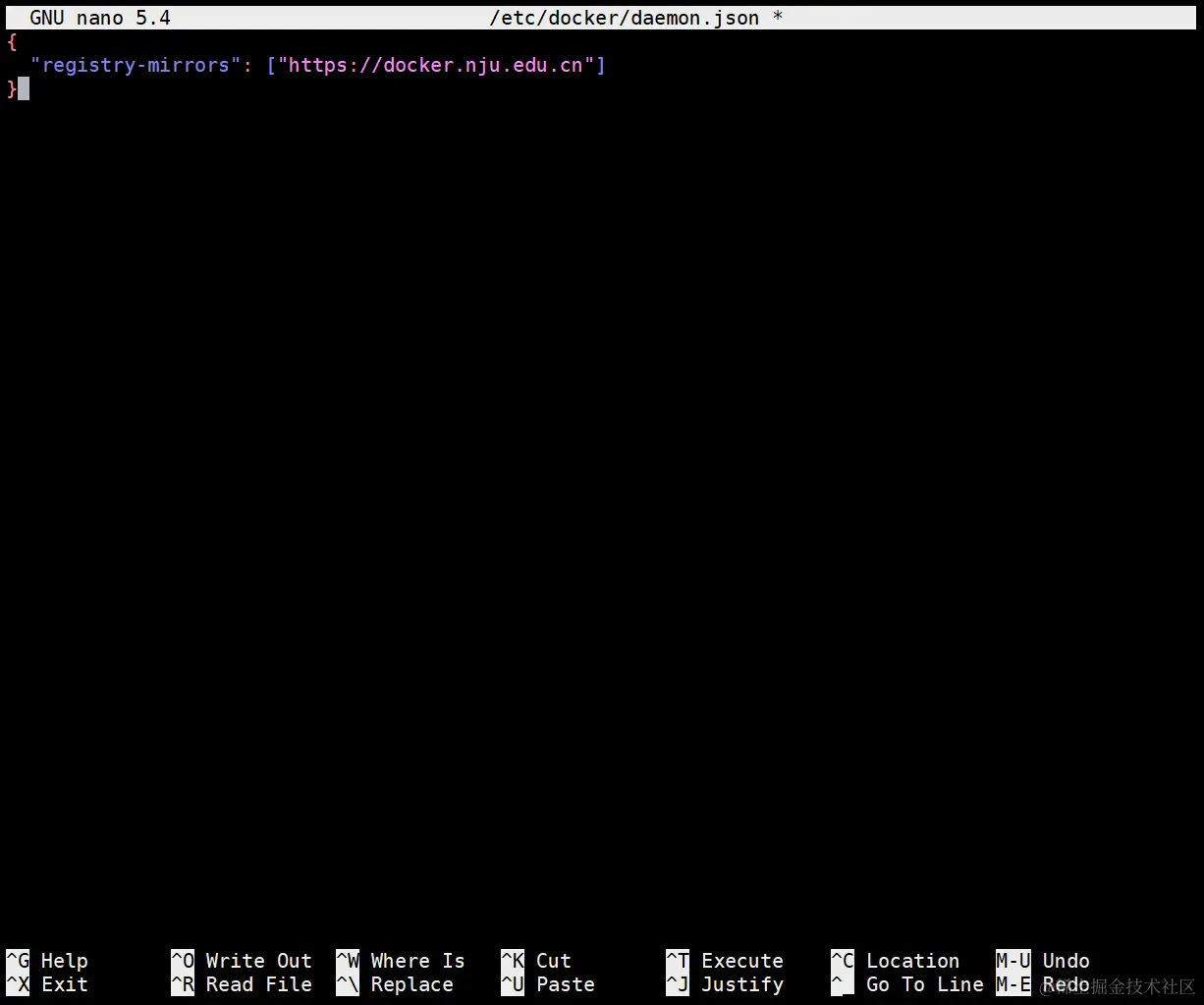Click the ^W Where Is shortcut
The width and height of the screenshot is (1204, 1005).
[x=401, y=961]
